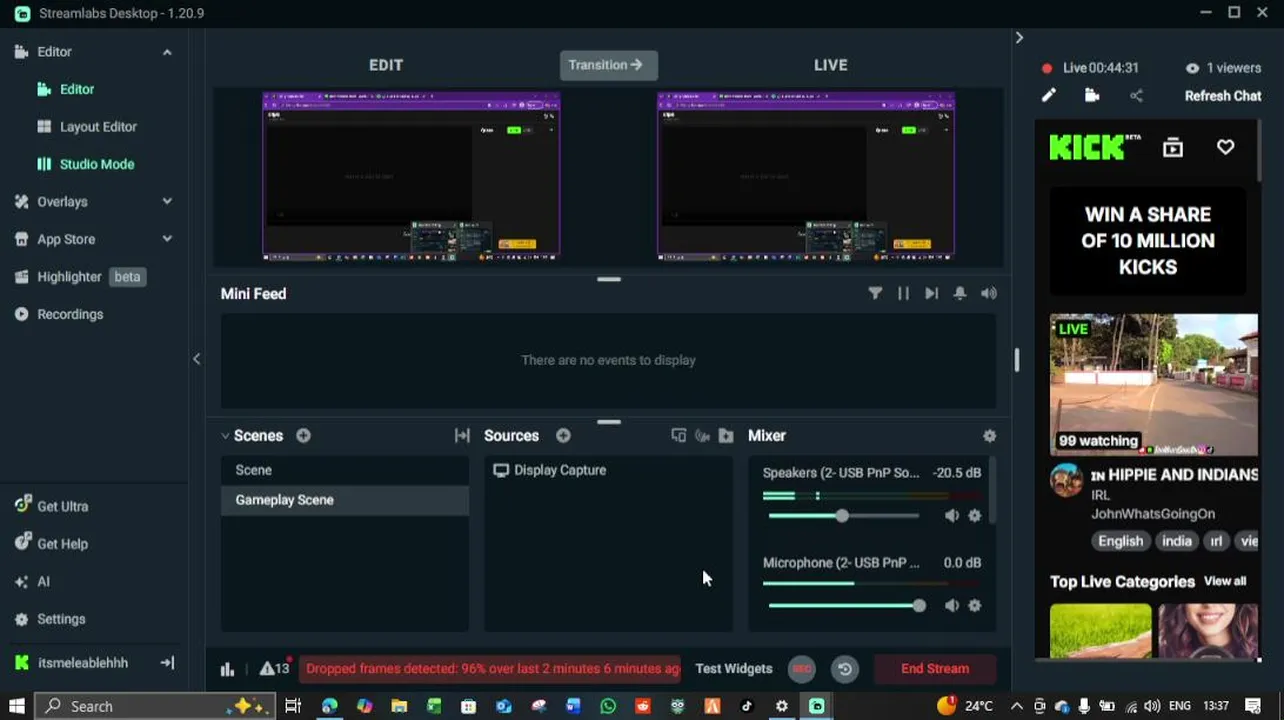This screenshot has width=1284, height=720.
Task: Collapse the Scenes panel chevron
Action: point(225,436)
